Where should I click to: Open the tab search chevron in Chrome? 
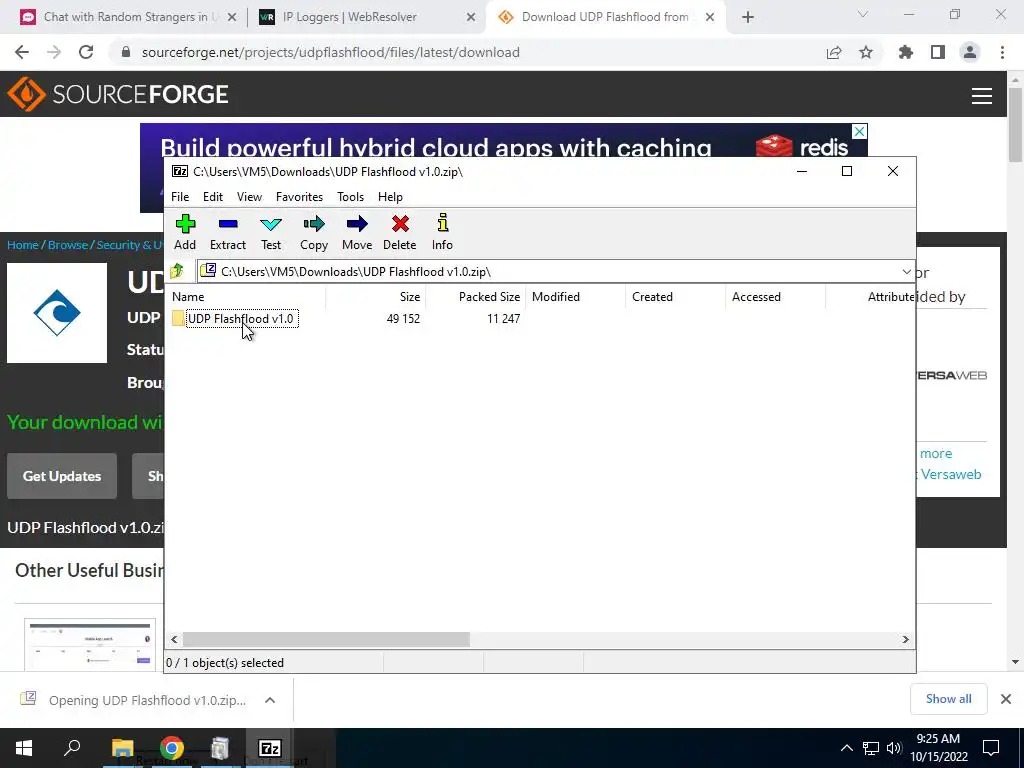[x=863, y=14]
